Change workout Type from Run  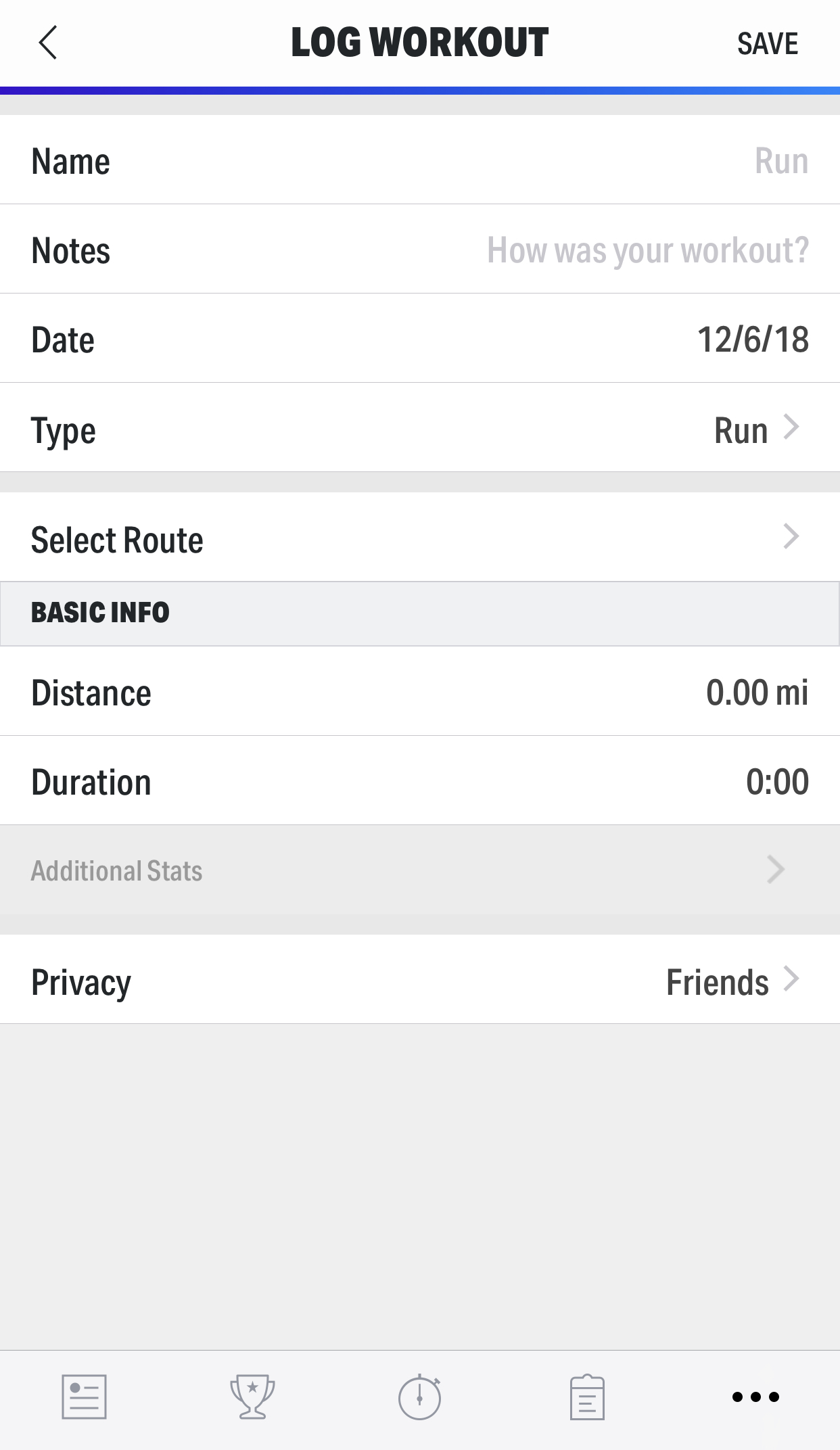(420, 427)
